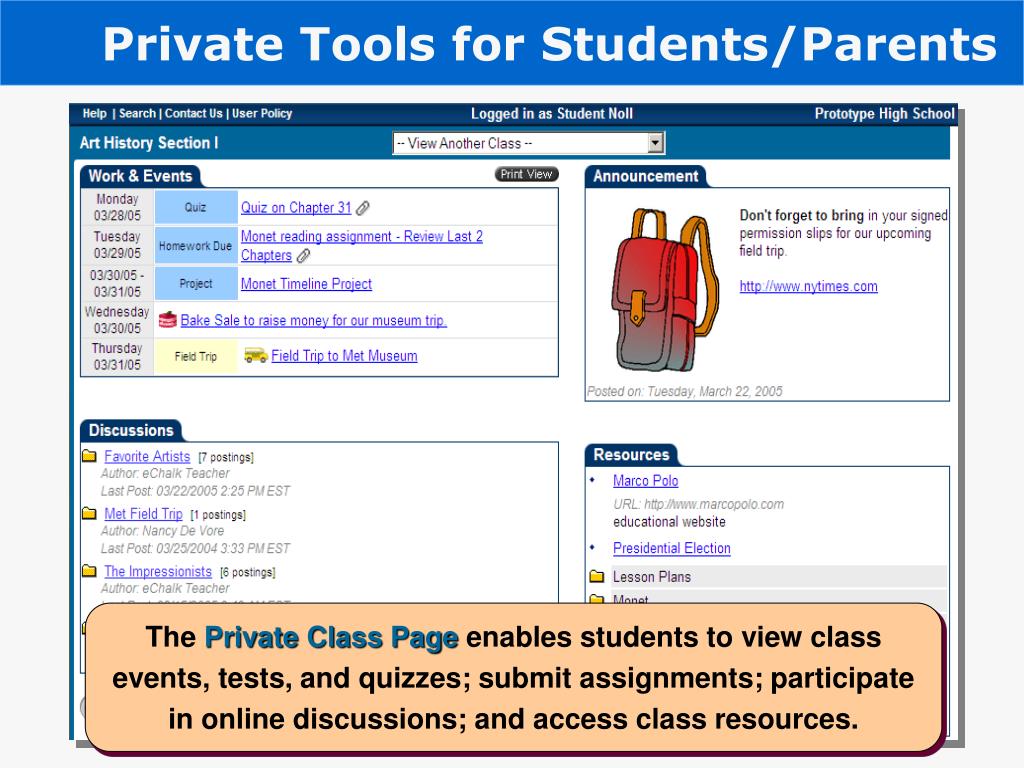Click the yellow Field Trip category cell

196,357
